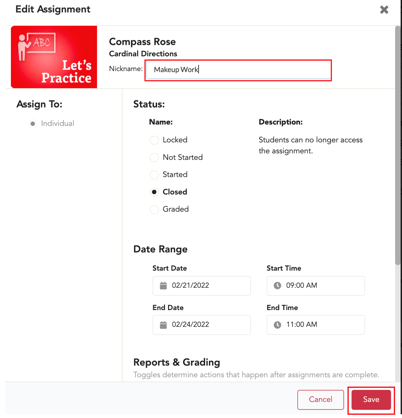Open the End Date field 02/24/2022

click(201, 325)
